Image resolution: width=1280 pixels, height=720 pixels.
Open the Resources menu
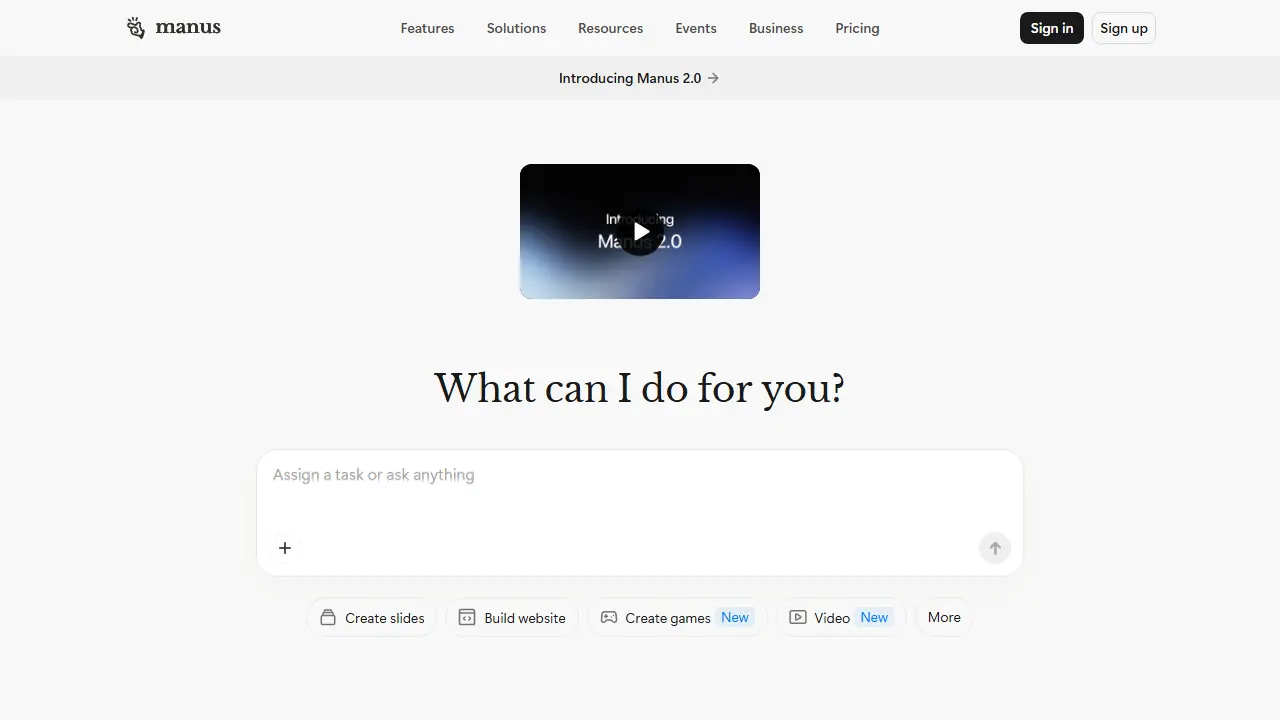pyautogui.click(x=610, y=28)
